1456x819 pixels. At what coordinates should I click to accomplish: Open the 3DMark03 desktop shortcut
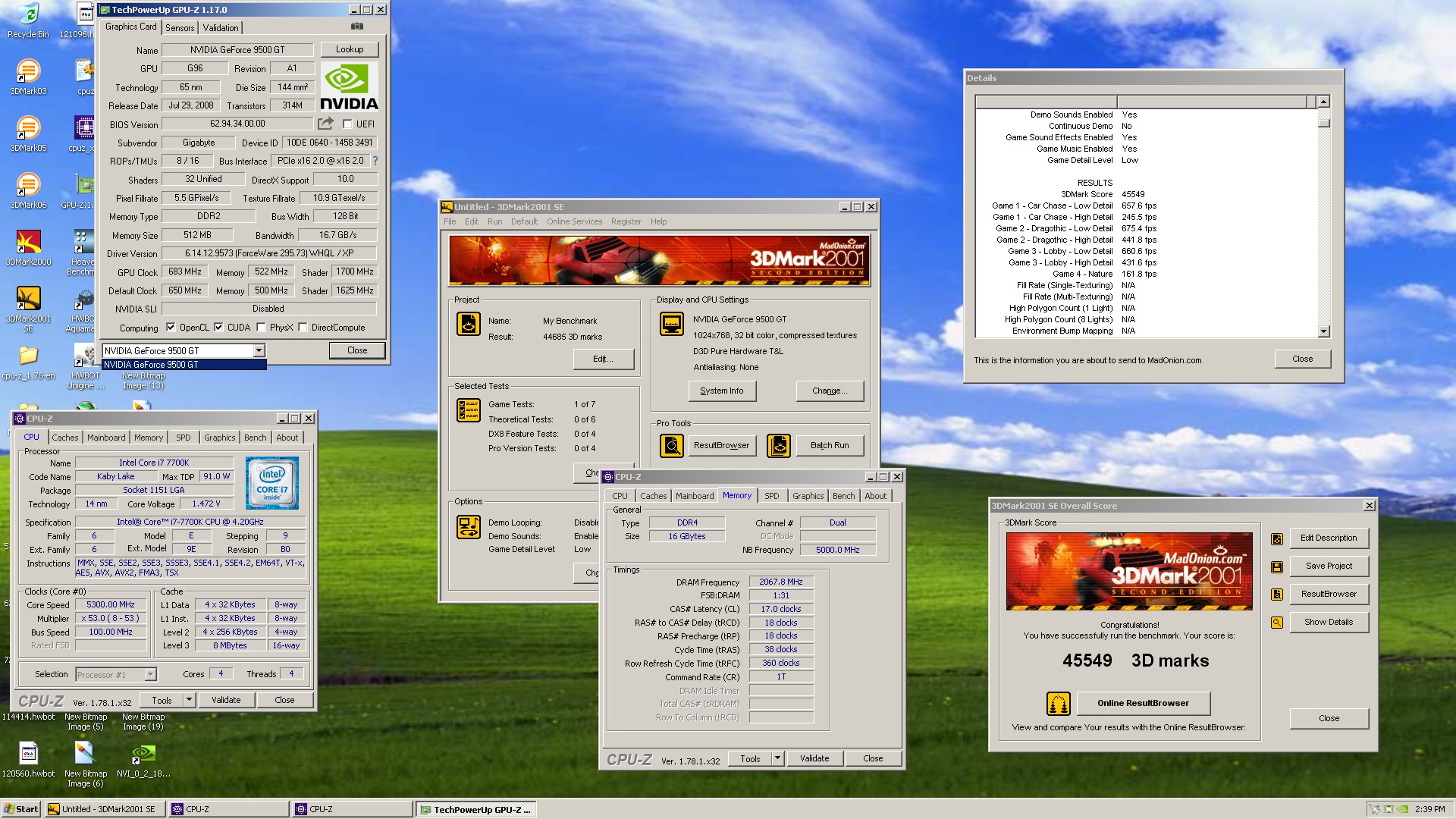pyautogui.click(x=28, y=77)
